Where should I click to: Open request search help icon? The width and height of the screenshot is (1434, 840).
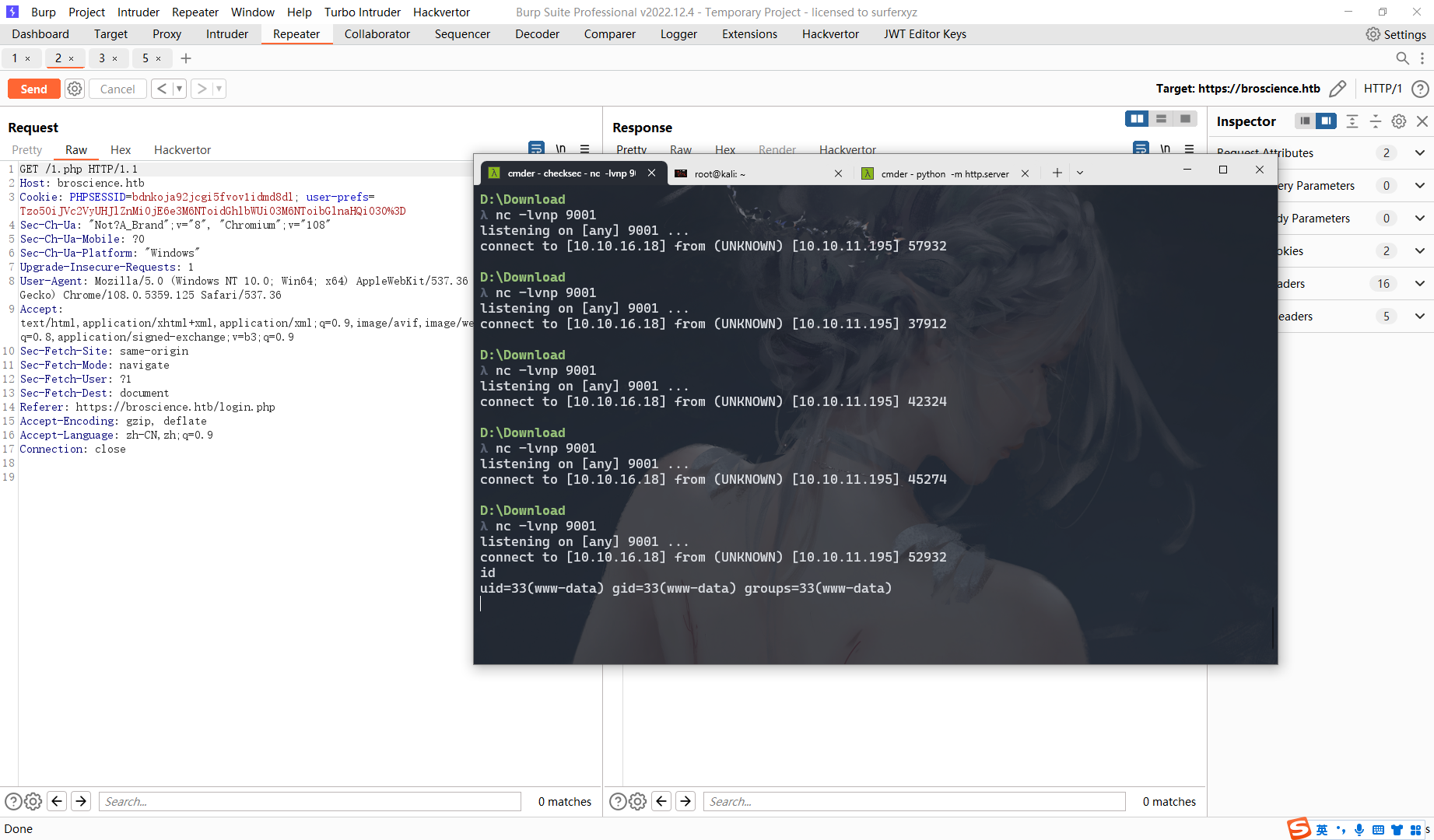point(13,801)
